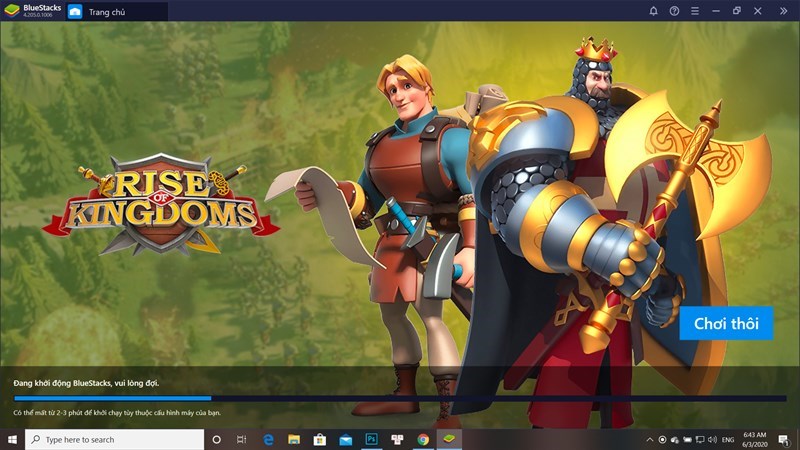Image resolution: width=800 pixels, height=450 pixels.
Task: Open Microsoft Store from taskbar
Action: 320,439
